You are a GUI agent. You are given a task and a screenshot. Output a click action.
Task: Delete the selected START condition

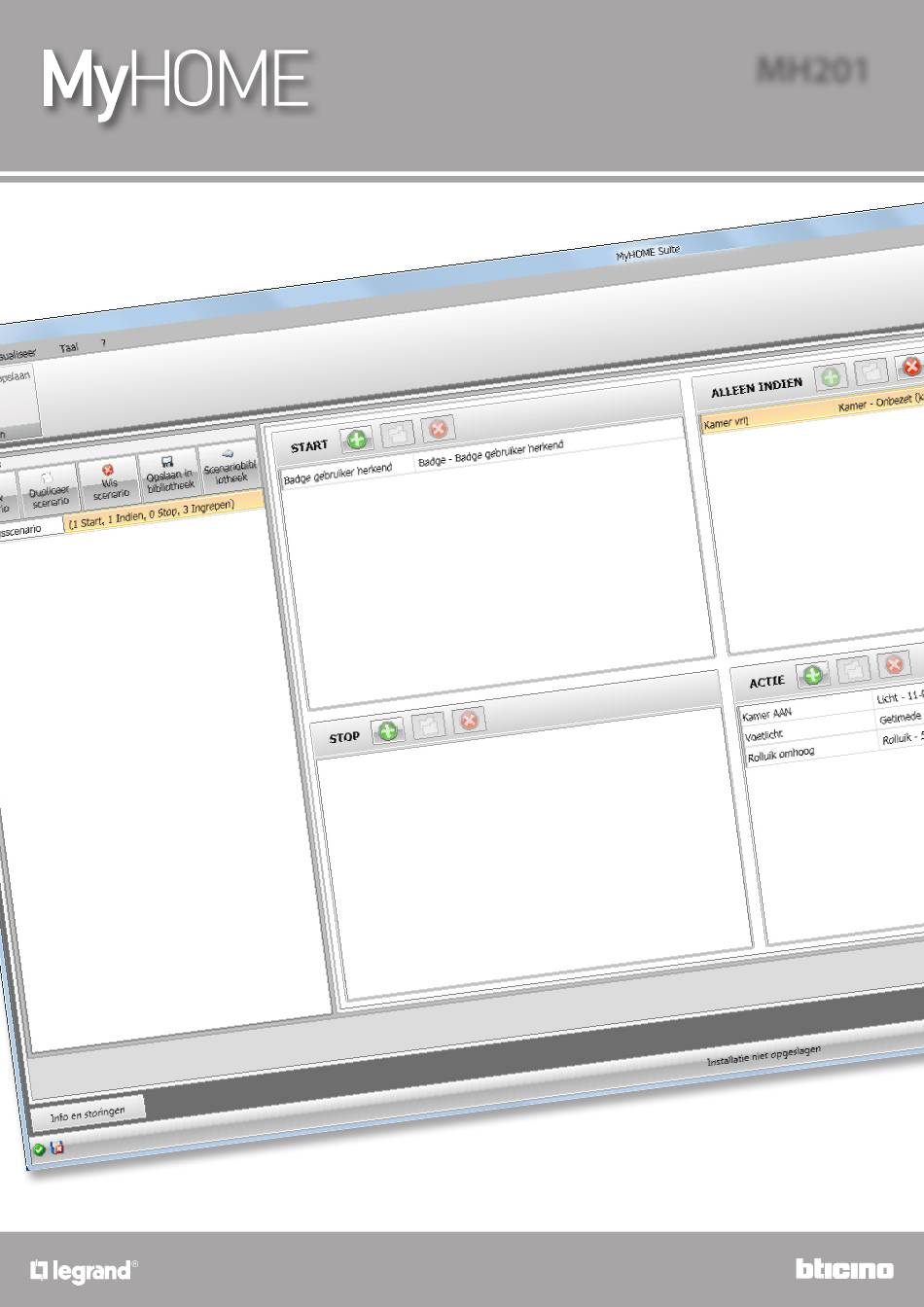click(x=439, y=429)
